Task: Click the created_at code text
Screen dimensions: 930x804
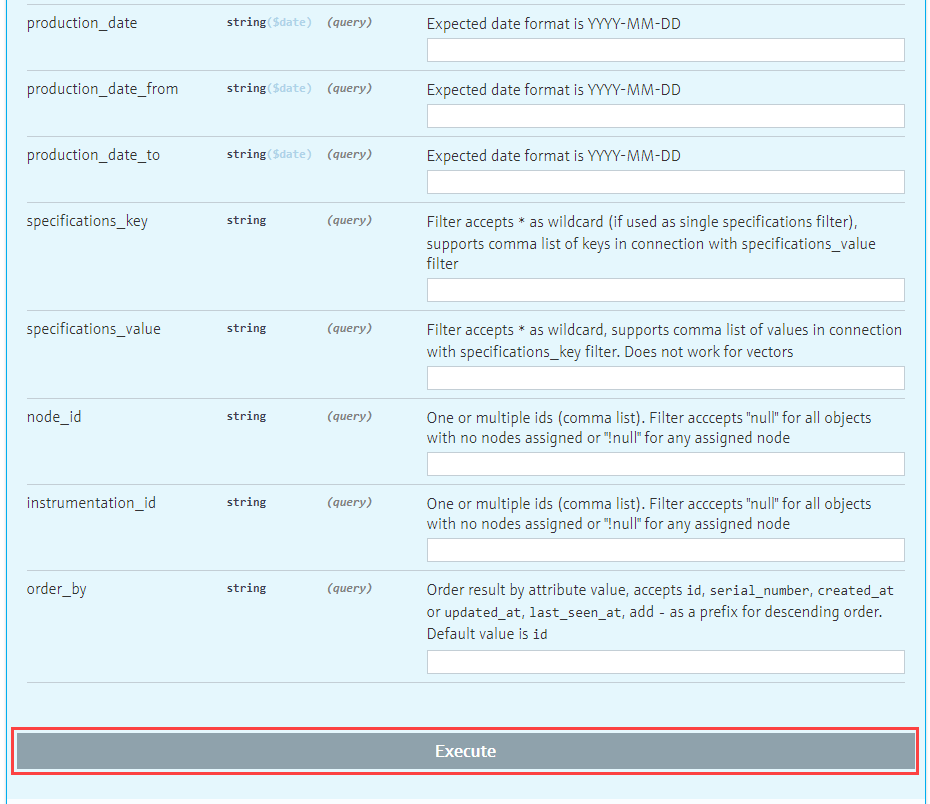Action: tap(855, 591)
